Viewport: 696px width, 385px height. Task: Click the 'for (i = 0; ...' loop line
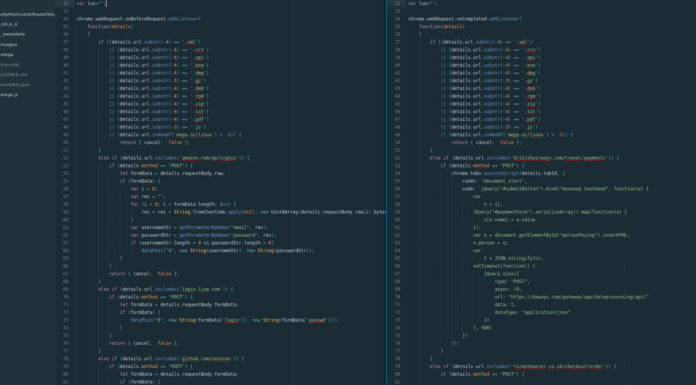pyautogui.click(x=183, y=204)
